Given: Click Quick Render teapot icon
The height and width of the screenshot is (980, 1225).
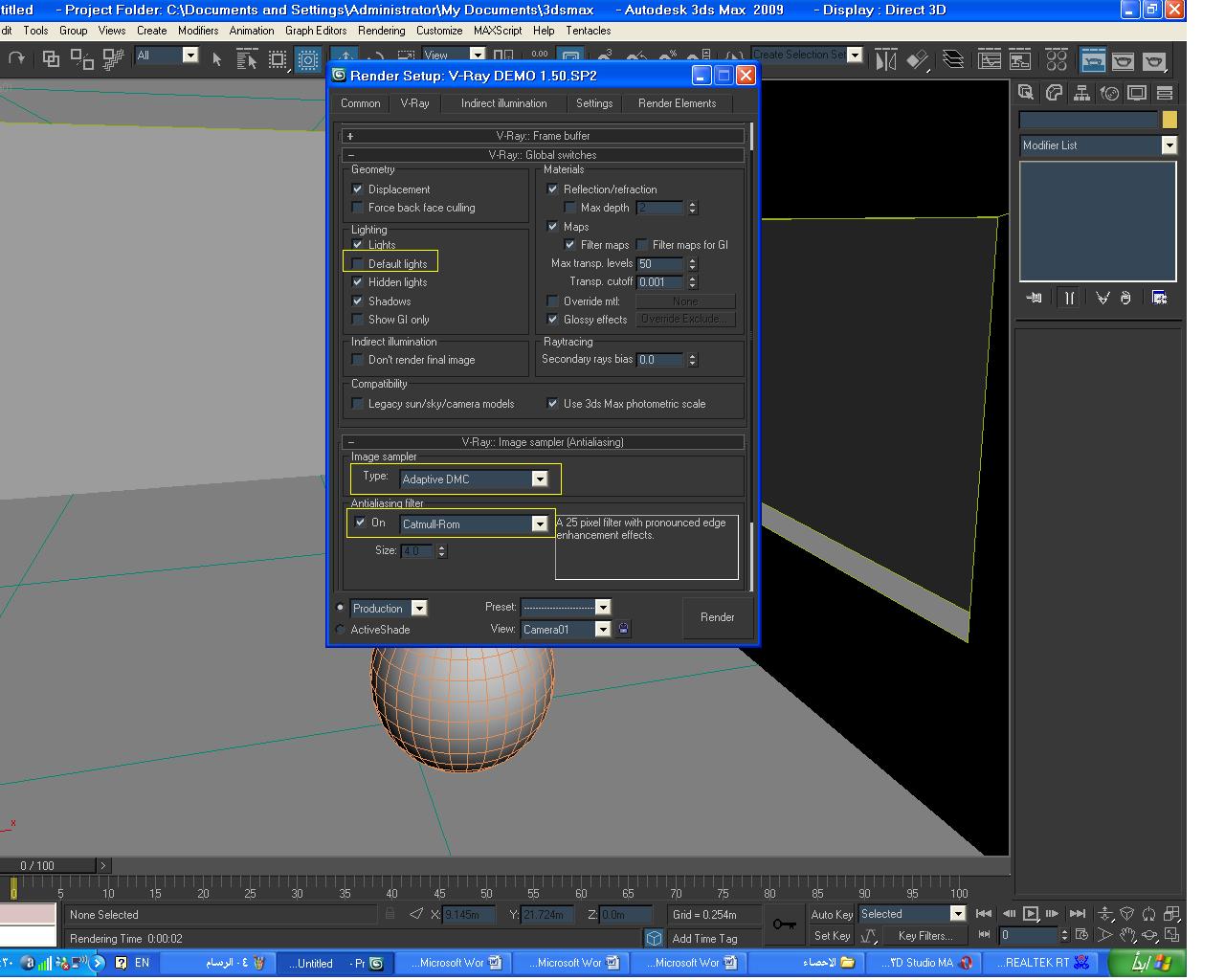Looking at the screenshot, I should pos(1154,60).
